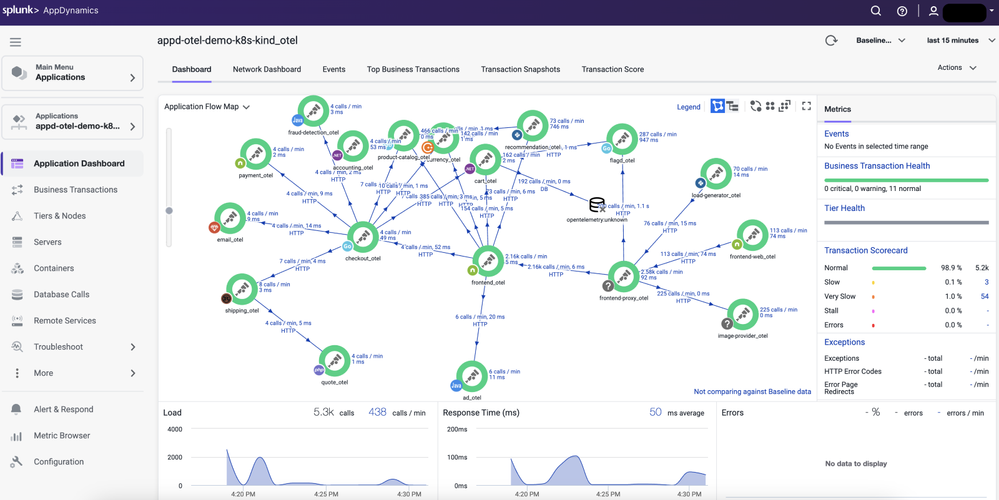Screen dimensions: 999x500
Task: Select the Dashboard tab
Action: (x=192, y=69)
